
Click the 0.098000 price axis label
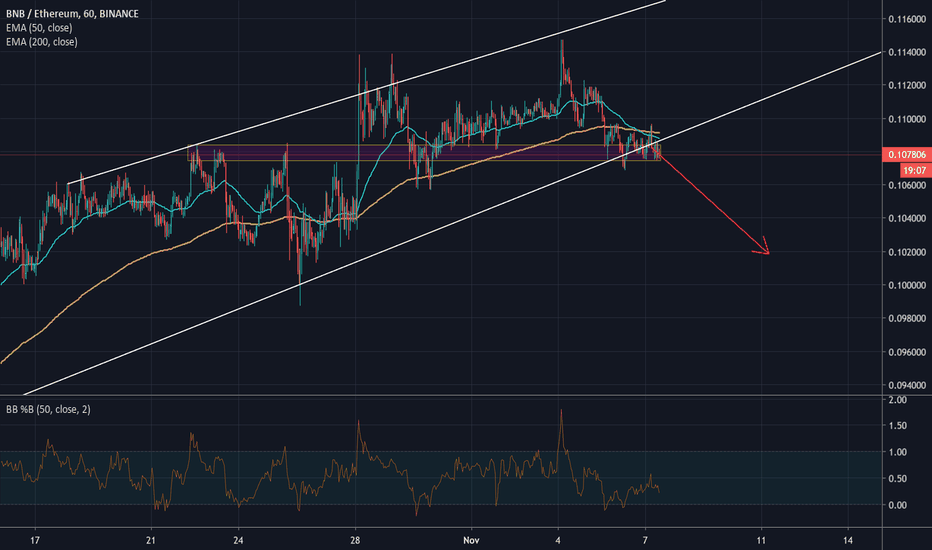pyautogui.click(x=907, y=318)
